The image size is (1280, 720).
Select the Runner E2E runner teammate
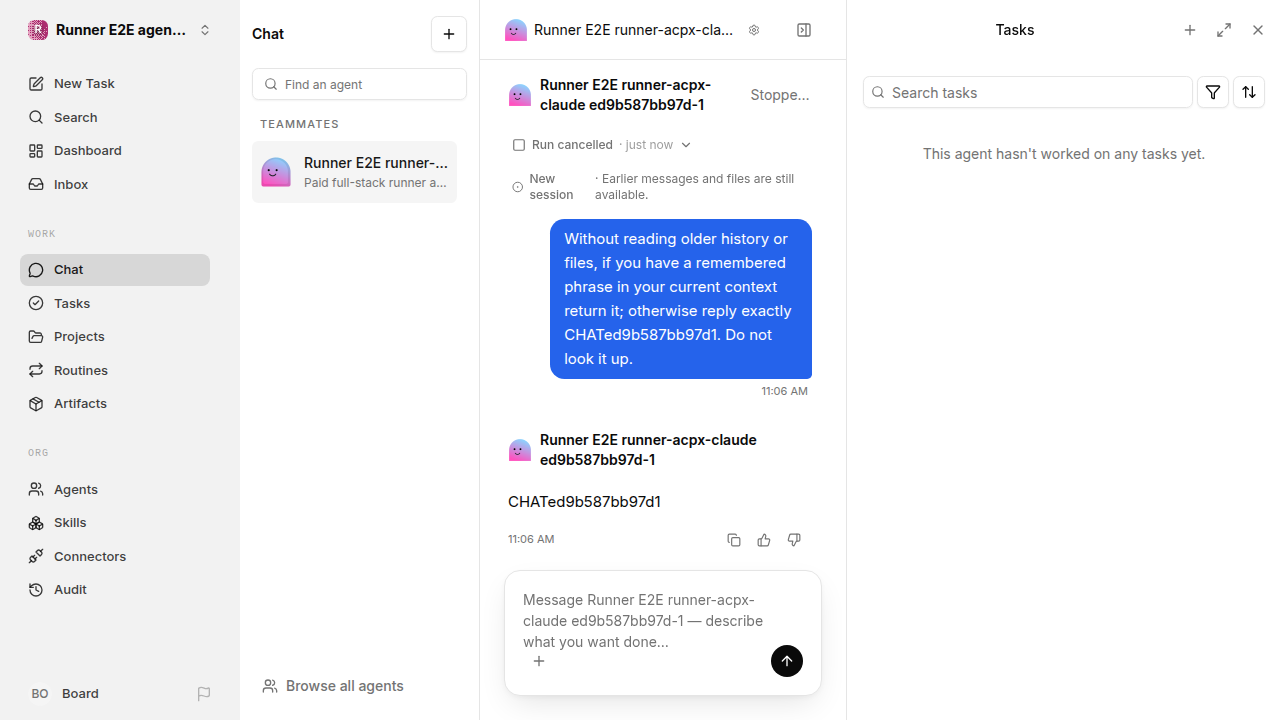[x=354, y=172]
